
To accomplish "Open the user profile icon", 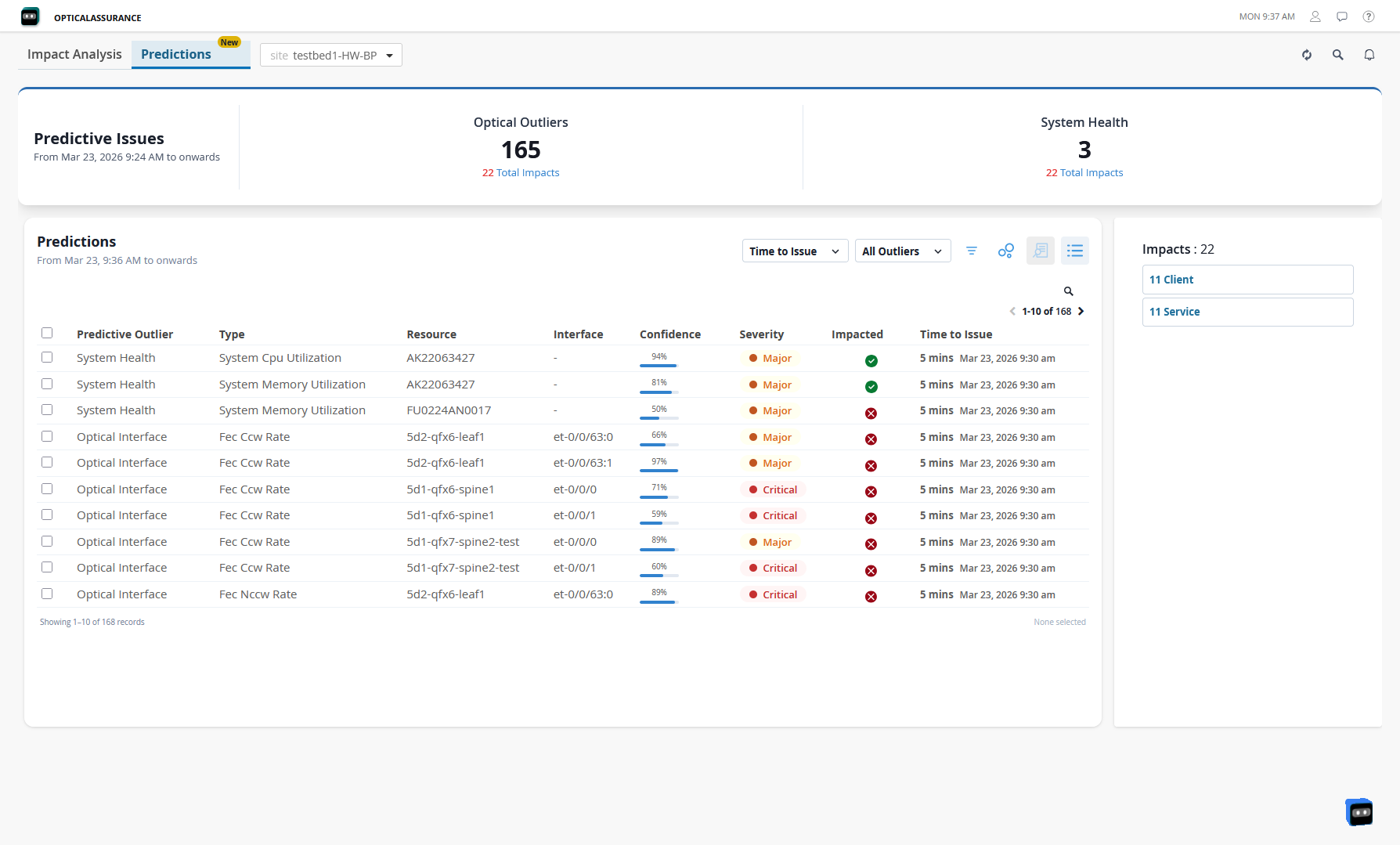I will click(1315, 16).
